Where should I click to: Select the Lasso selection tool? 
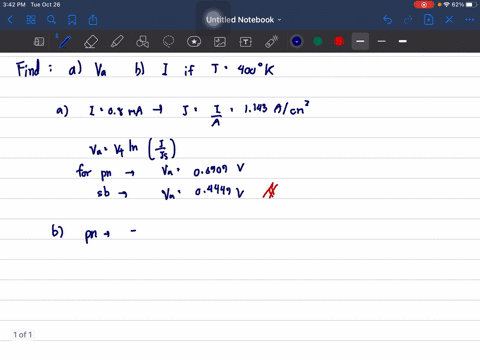168,42
